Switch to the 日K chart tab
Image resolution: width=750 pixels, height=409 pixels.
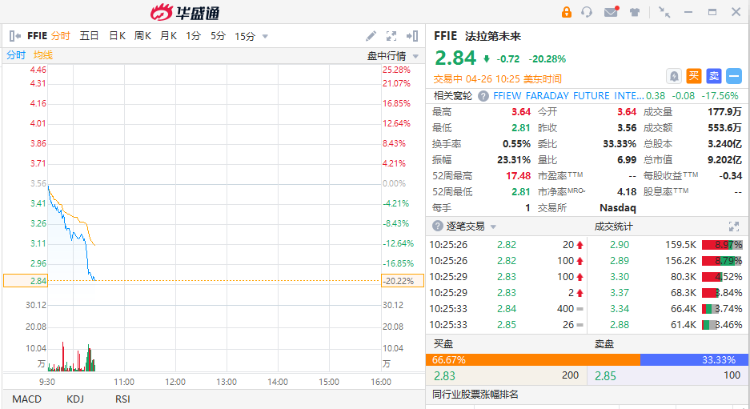(117, 36)
